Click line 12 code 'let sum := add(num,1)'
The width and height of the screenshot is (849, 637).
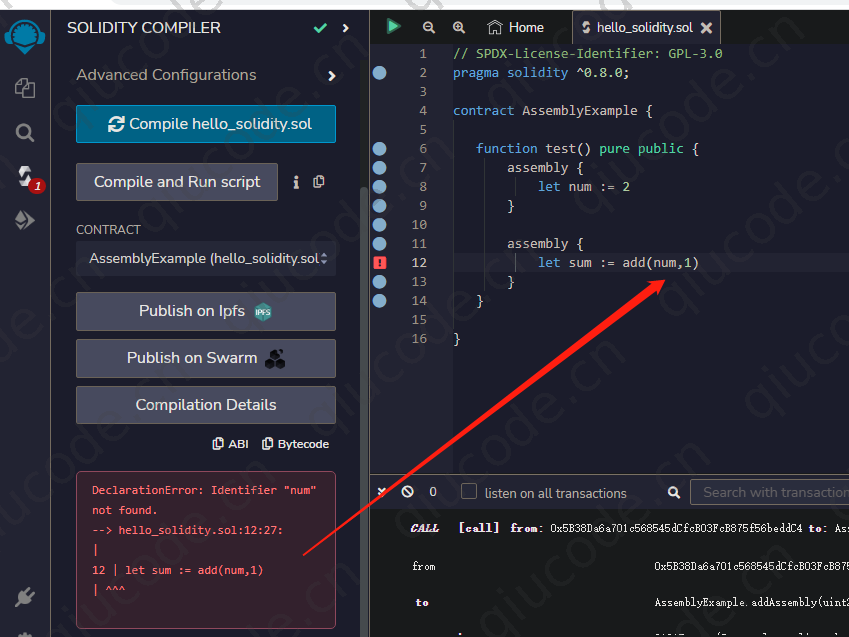tap(618, 263)
